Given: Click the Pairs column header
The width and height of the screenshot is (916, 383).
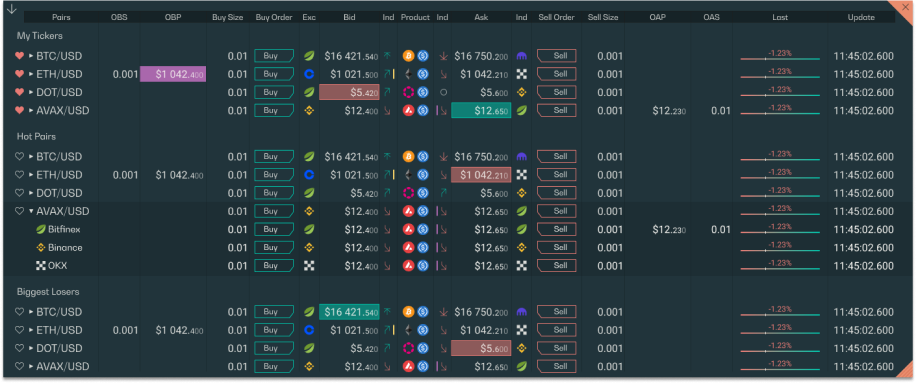Looking at the screenshot, I should [61, 18].
